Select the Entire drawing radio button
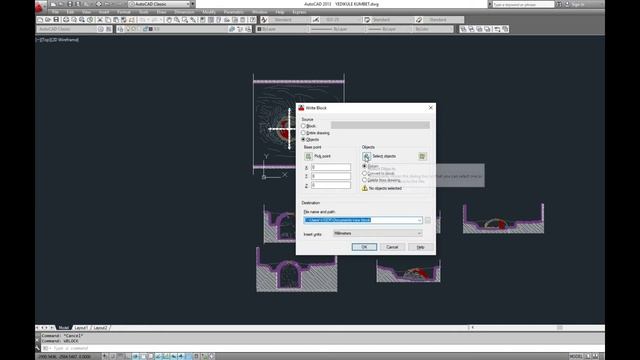Image resolution: width=640 pixels, height=360 pixels. pyautogui.click(x=303, y=133)
